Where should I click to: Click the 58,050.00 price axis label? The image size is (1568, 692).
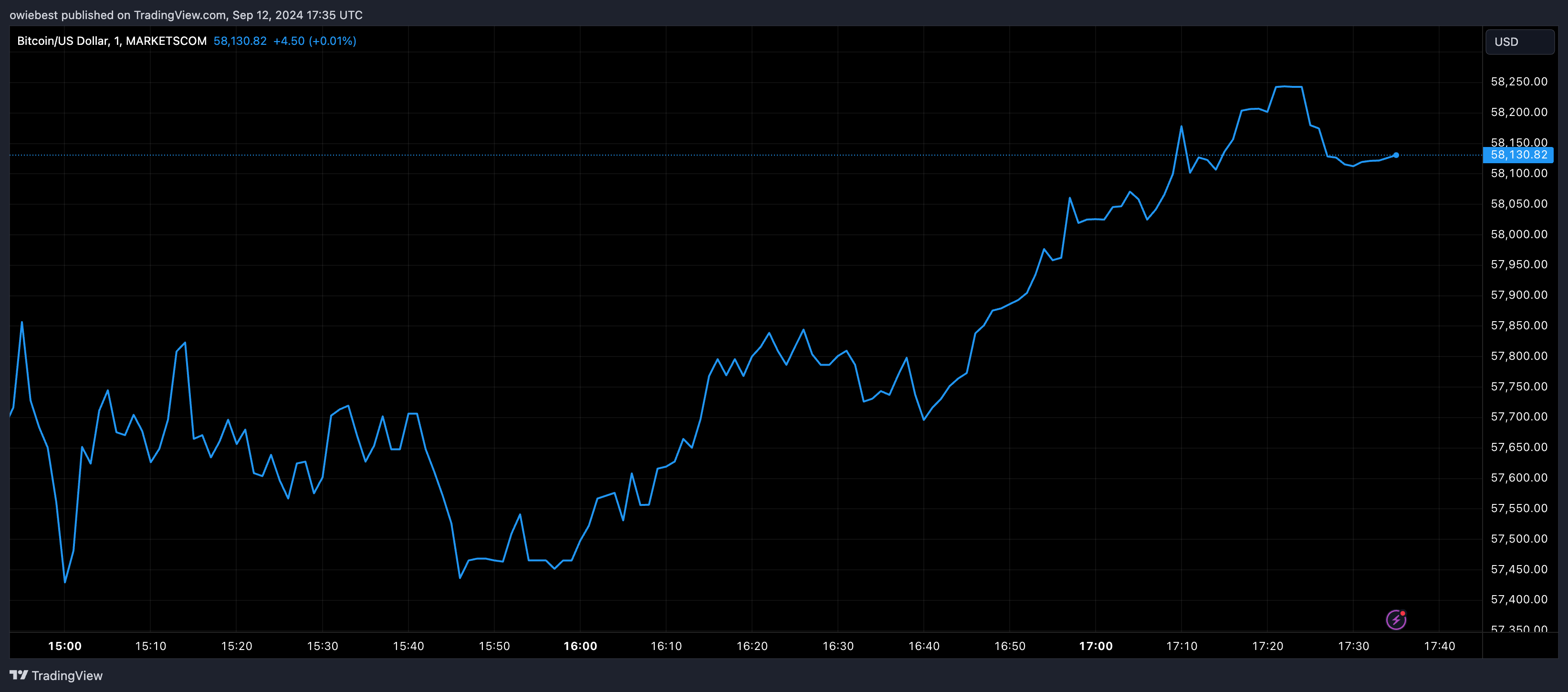[x=1519, y=203]
